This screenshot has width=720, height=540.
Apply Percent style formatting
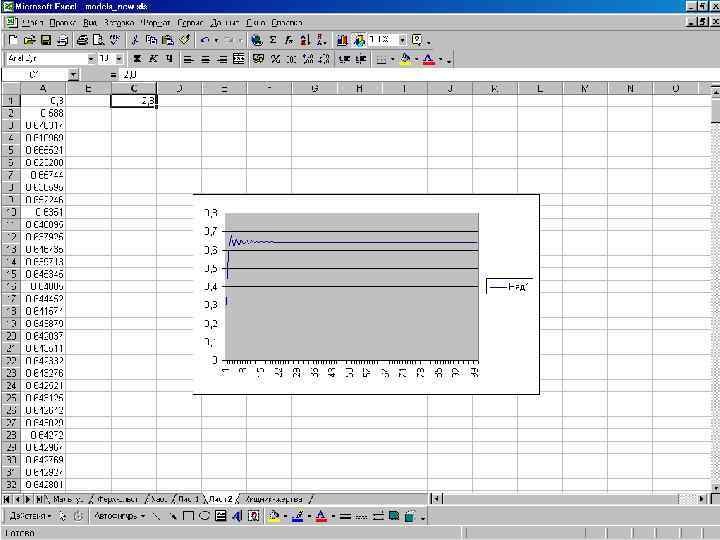coord(275,59)
